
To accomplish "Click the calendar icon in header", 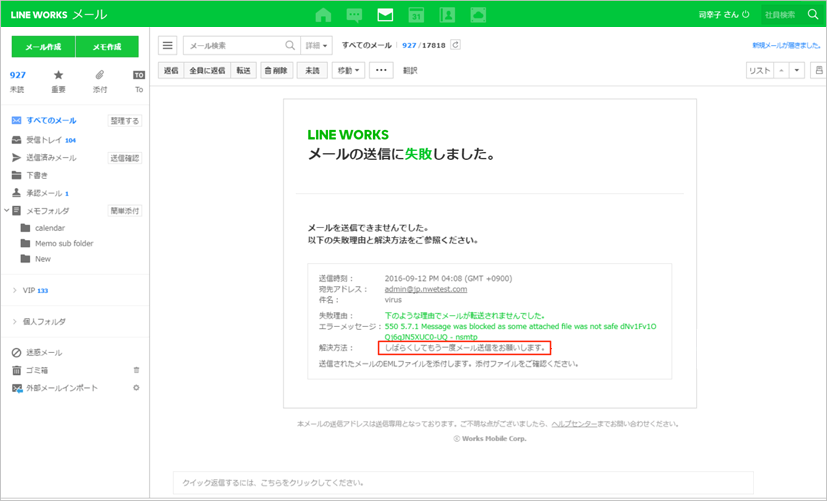I will [416, 15].
